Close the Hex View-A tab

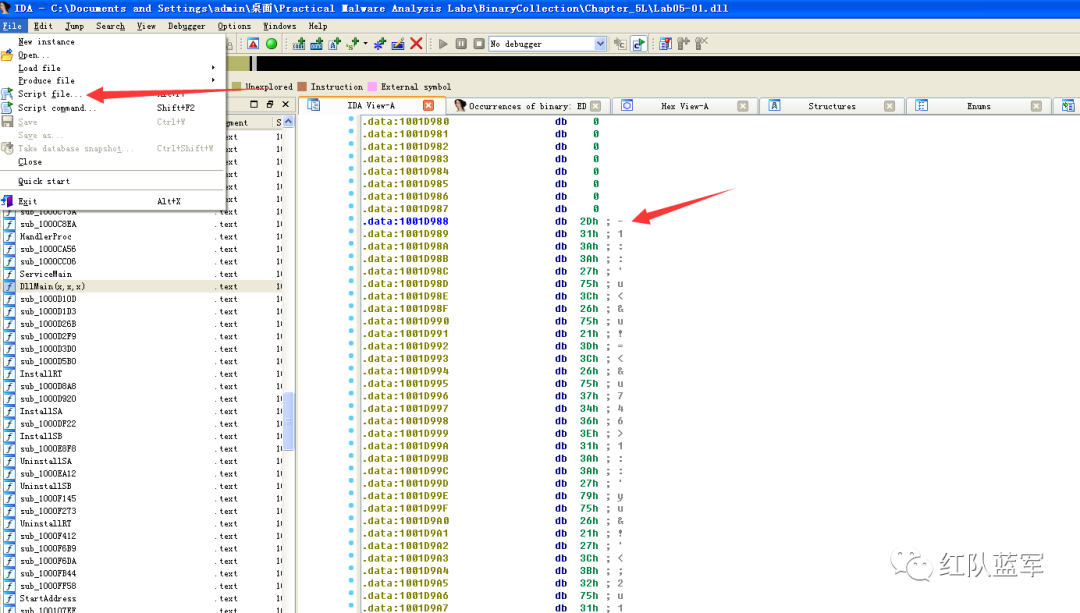coord(742,106)
